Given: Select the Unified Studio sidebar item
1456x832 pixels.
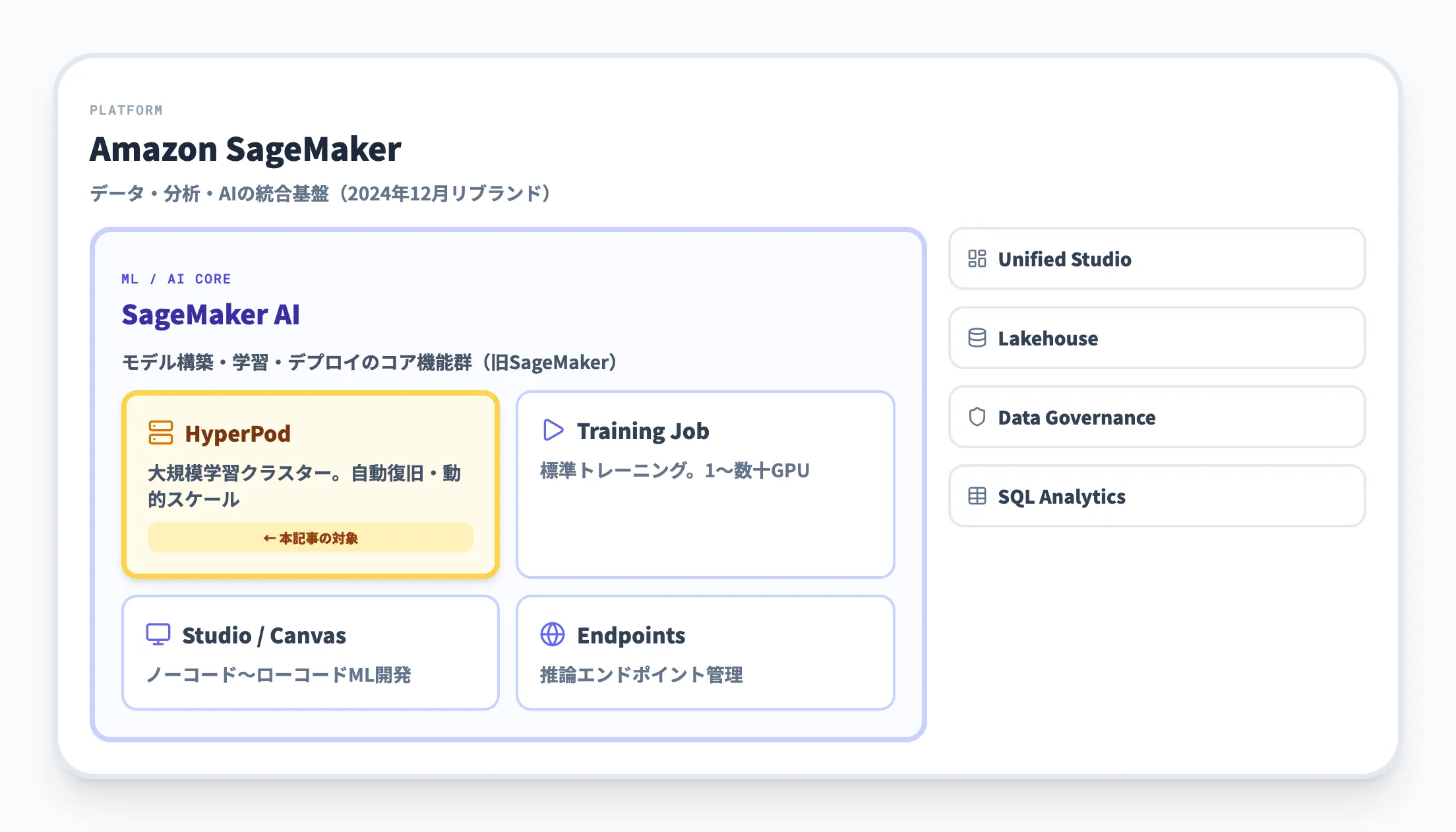Looking at the screenshot, I should (1156, 259).
